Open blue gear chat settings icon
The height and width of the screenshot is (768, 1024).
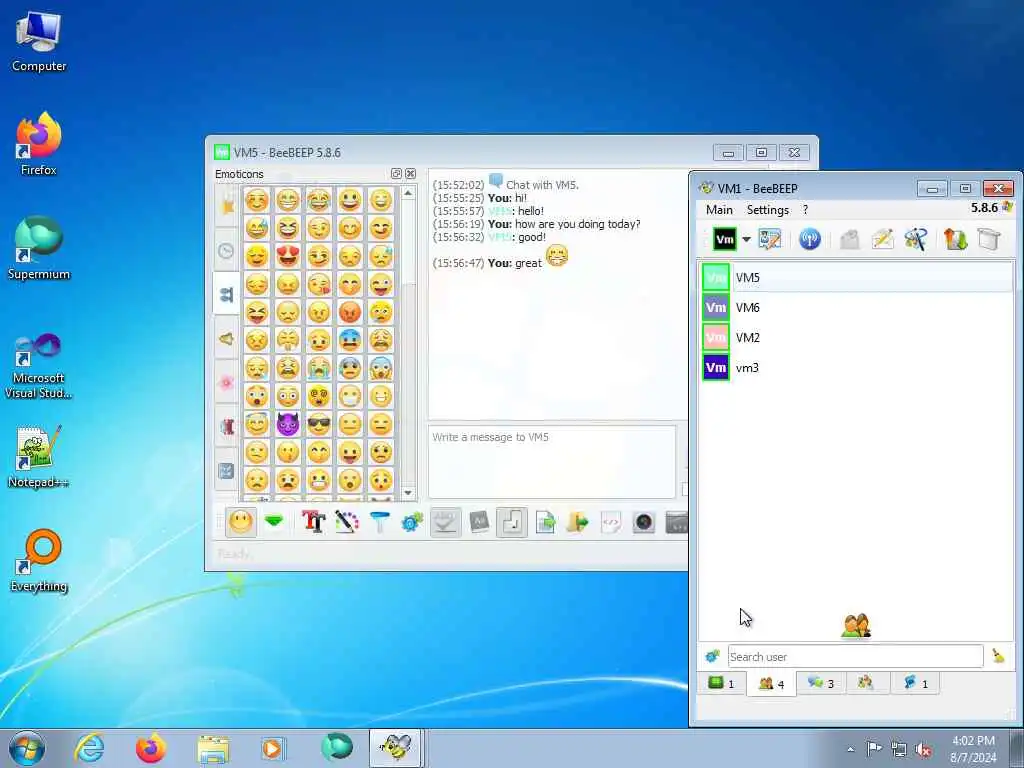pos(412,522)
